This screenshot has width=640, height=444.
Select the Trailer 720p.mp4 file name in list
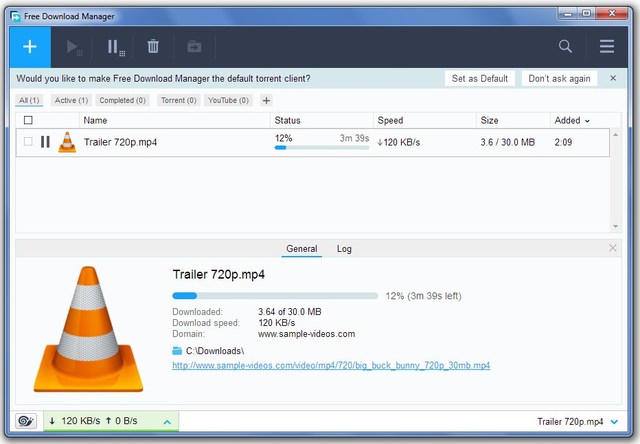[x=120, y=142]
